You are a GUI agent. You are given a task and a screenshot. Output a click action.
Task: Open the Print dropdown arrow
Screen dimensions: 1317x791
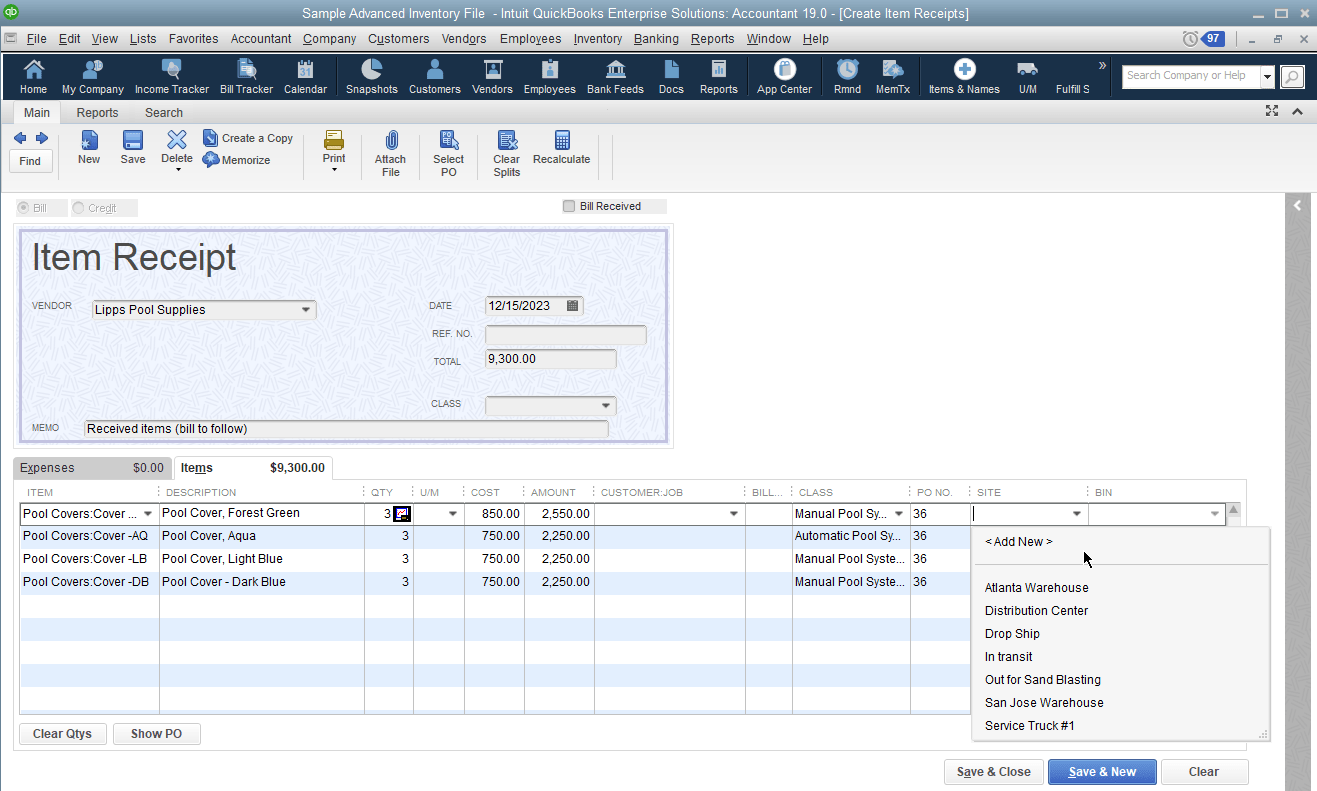(x=334, y=170)
